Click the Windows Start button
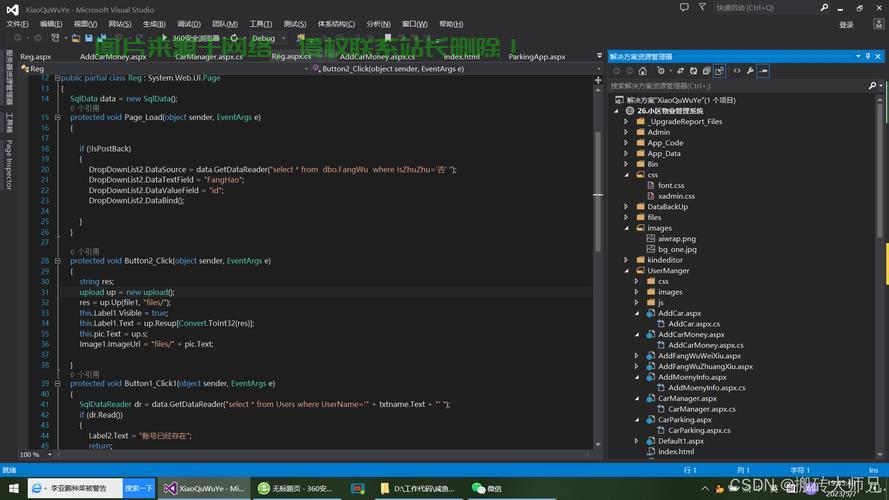The image size is (889, 500). click(x=13, y=488)
